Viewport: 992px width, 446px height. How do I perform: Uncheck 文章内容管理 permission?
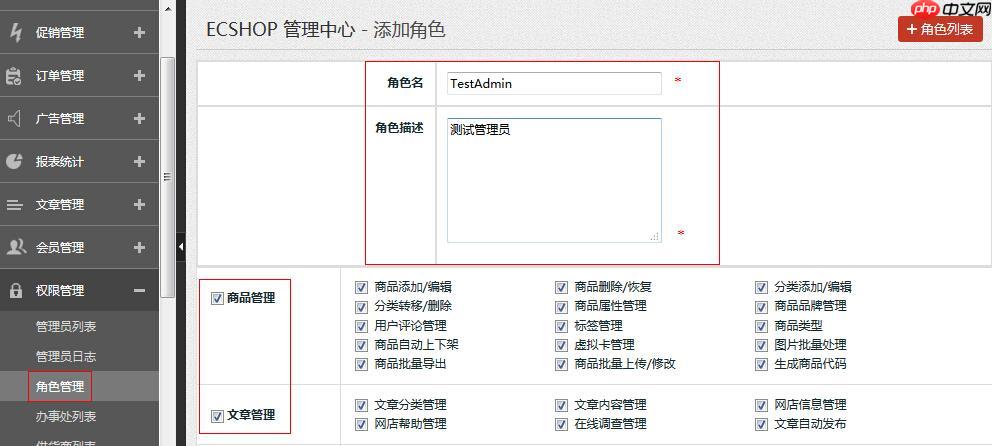pos(561,406)
